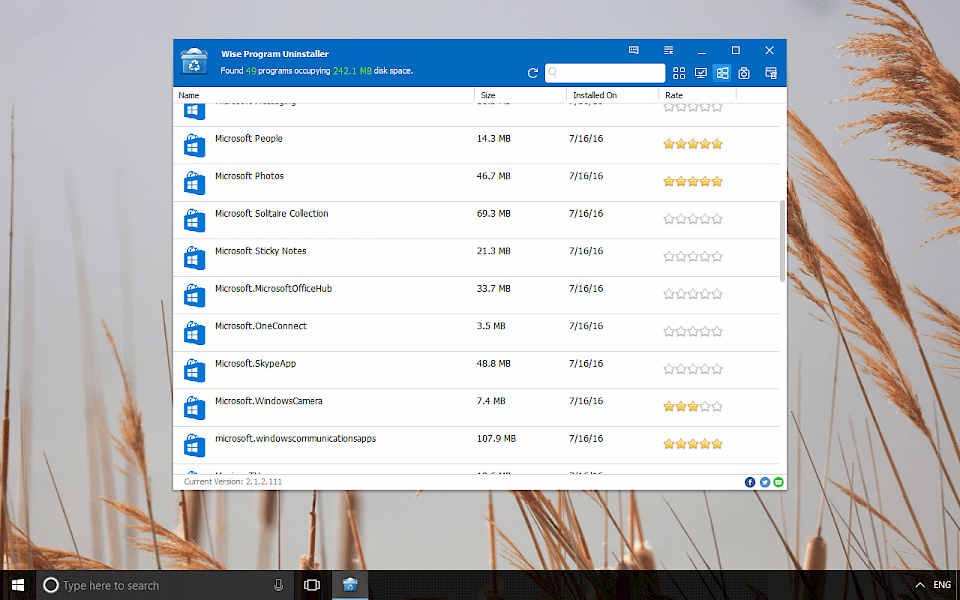
Task: Rate Microsoft.MicrosoftOfficeHub stars
Action: point(693,294)
